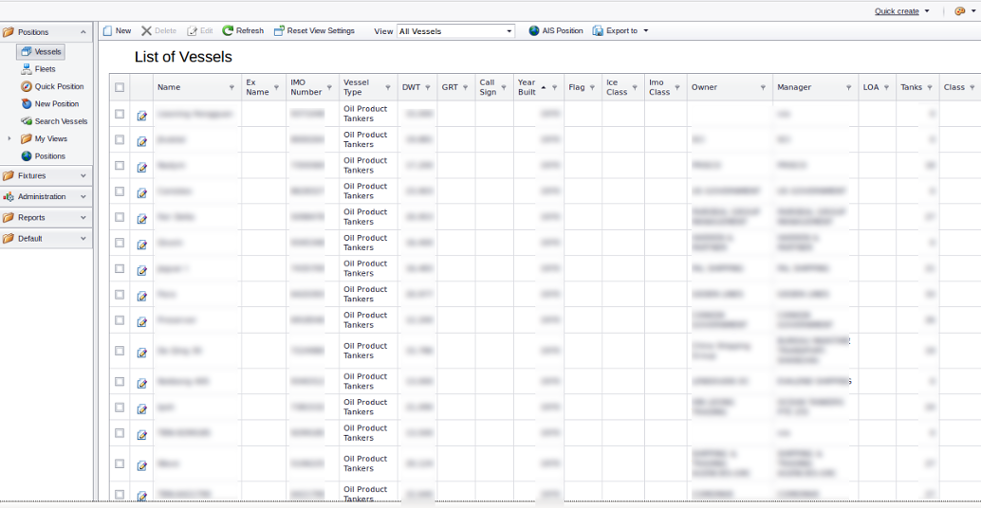Open the Quick create link
Viewport: 981px width, 508px height.
[897, 11]
